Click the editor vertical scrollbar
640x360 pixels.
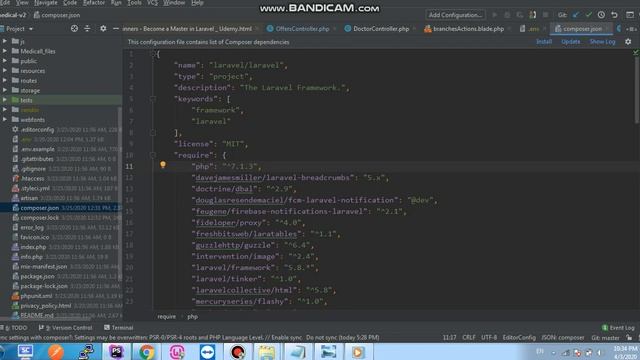(637, 89)
